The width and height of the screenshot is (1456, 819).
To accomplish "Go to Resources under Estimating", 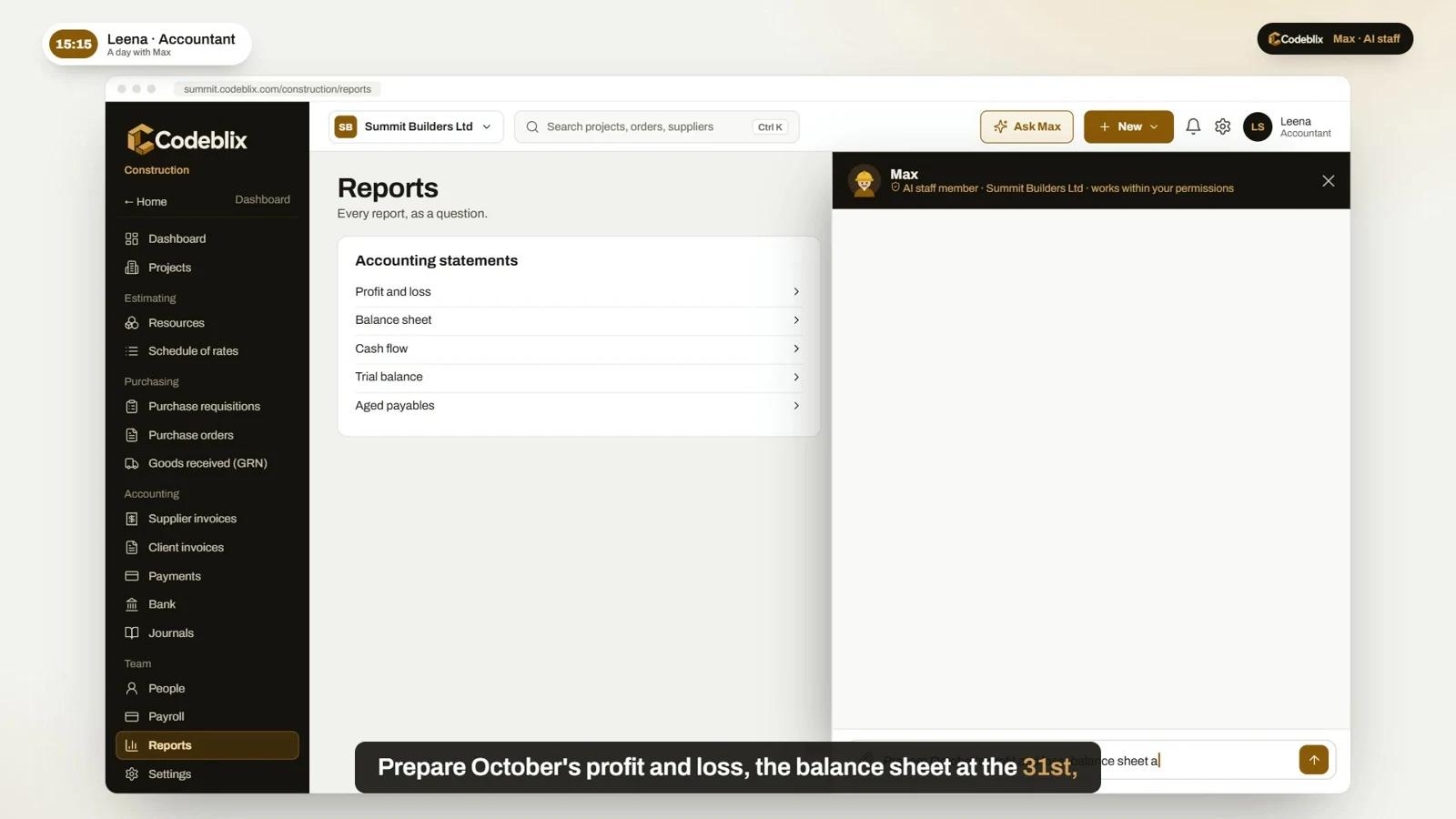I will [x=207, y=323].
